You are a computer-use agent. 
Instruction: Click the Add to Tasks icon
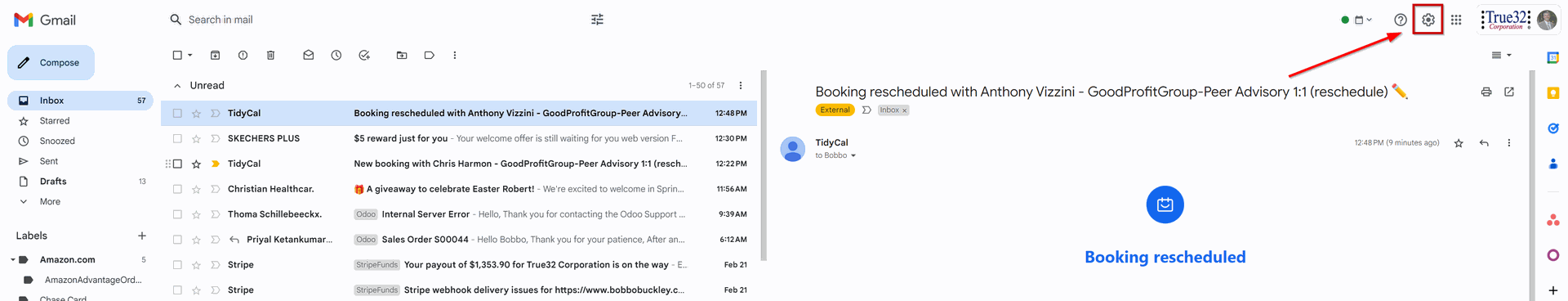click(x=363, y=55)
